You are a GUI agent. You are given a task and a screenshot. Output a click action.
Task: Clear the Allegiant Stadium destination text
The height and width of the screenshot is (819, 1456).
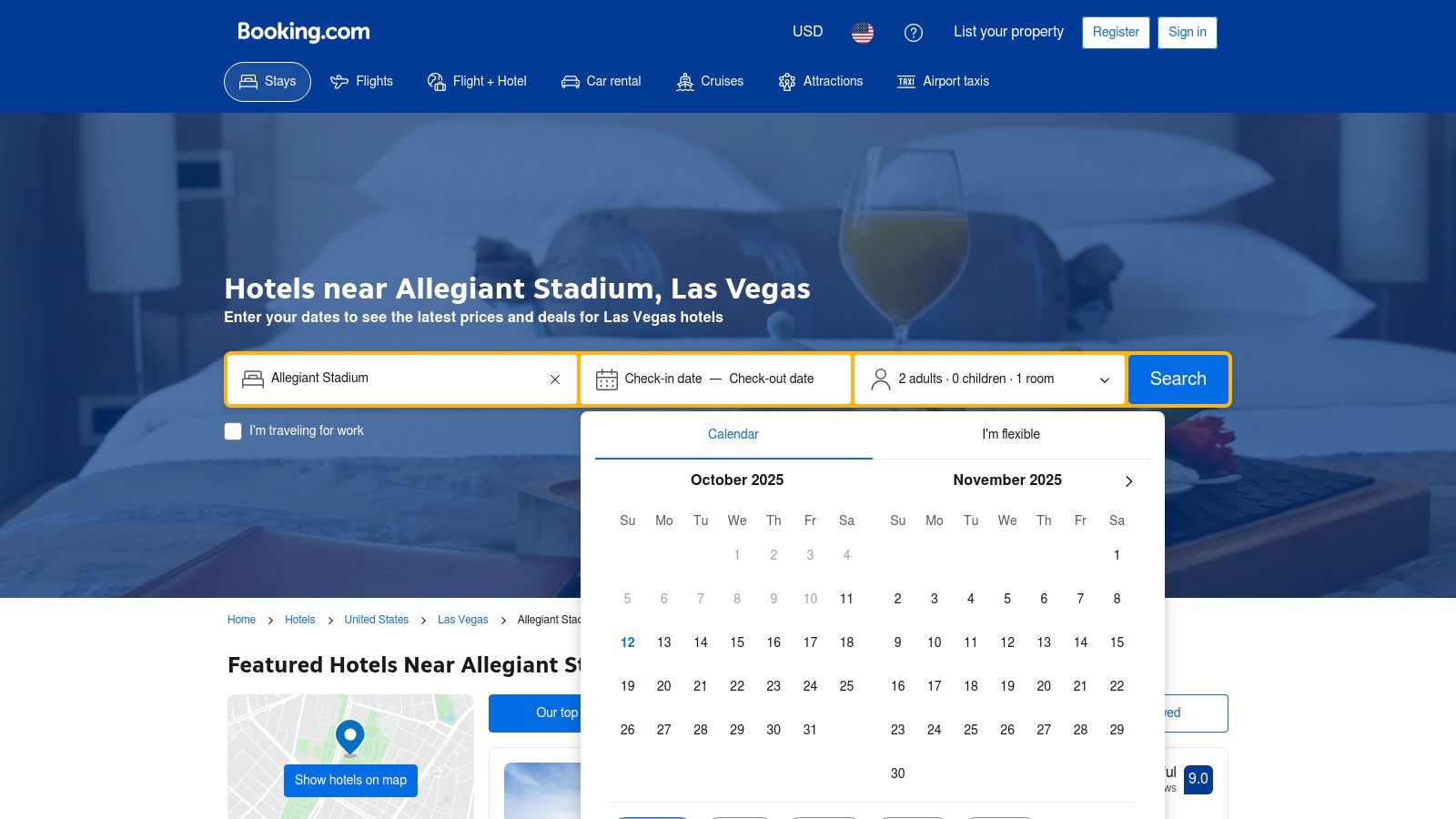click(x=555, y=379)
